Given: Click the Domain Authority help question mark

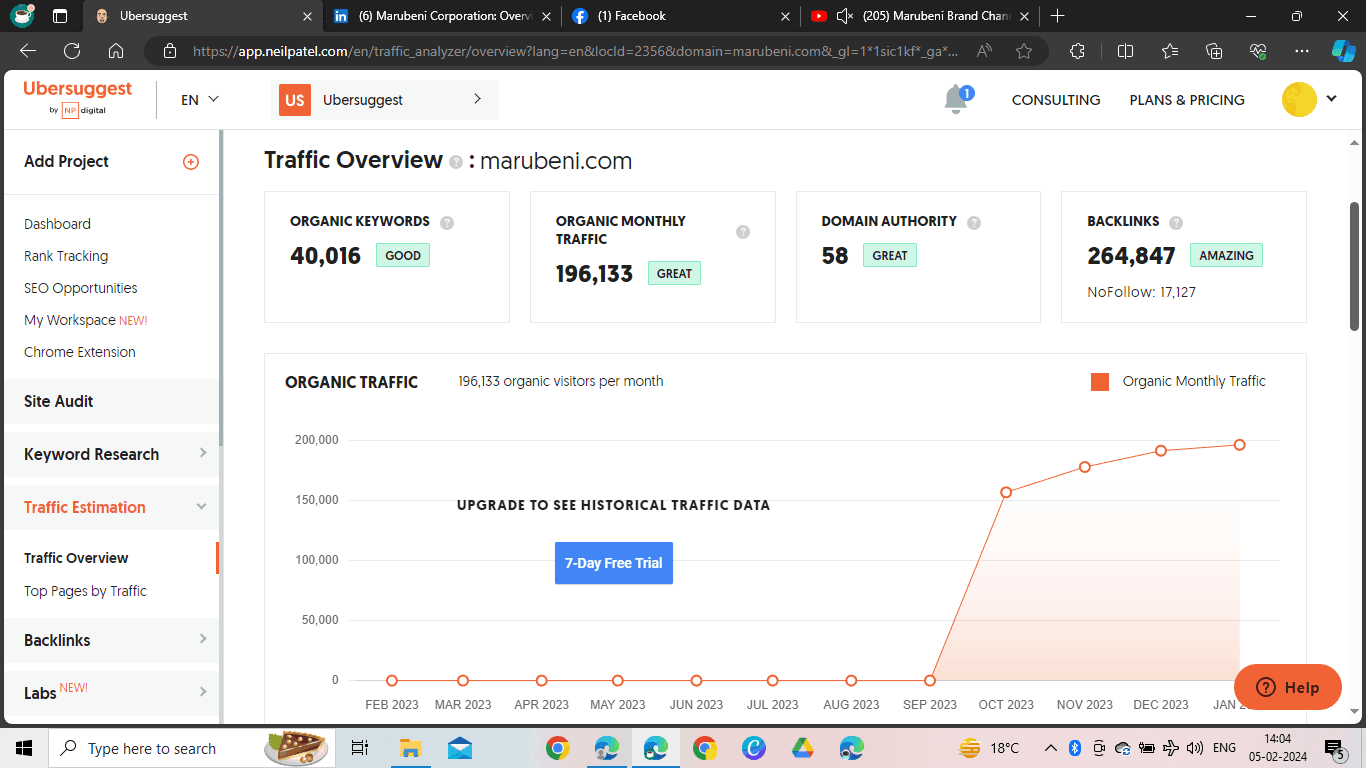Looking at the screenshot, I should (x=973, y=221).
